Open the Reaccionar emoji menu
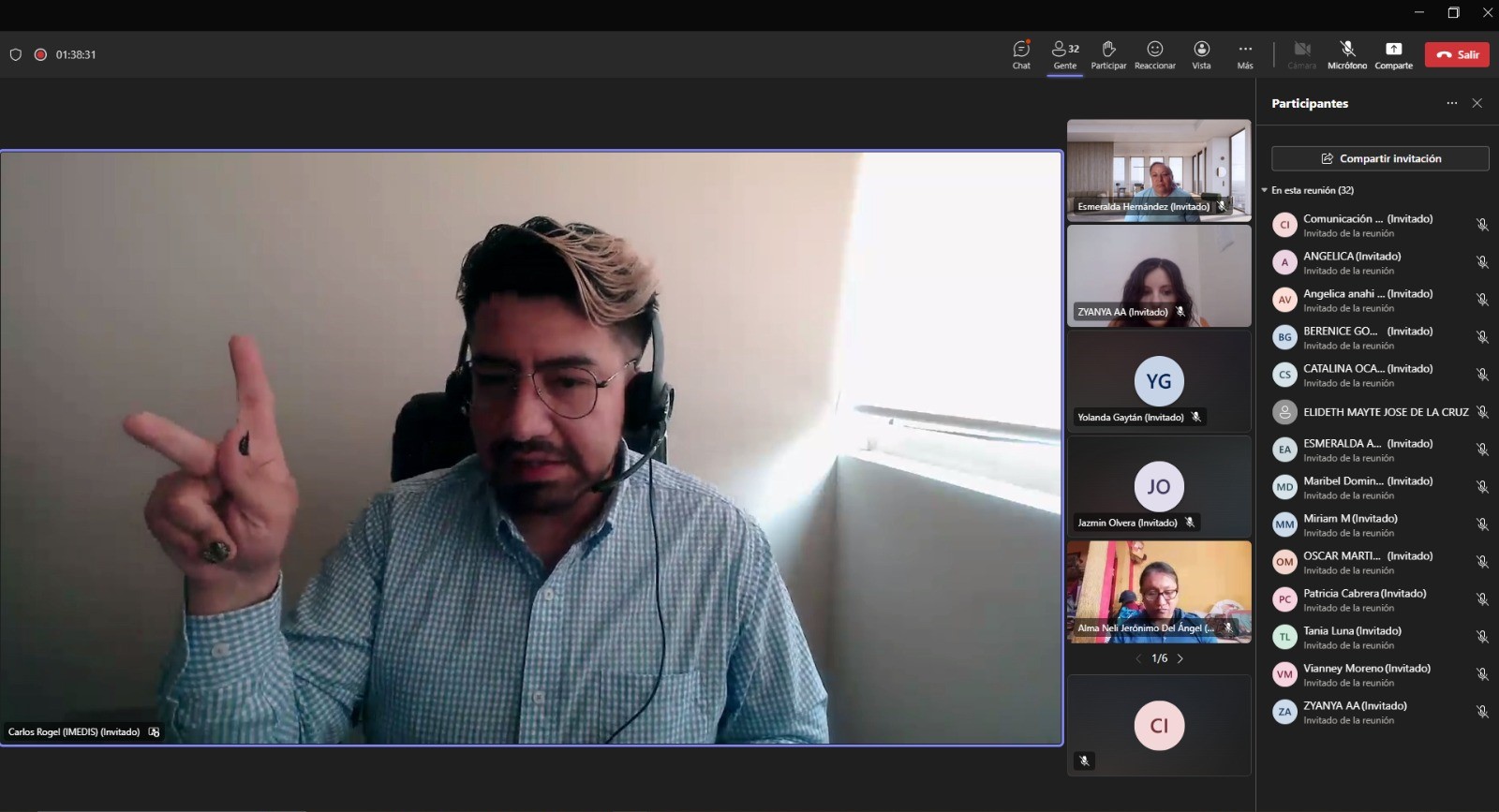 pos(1154,54)
